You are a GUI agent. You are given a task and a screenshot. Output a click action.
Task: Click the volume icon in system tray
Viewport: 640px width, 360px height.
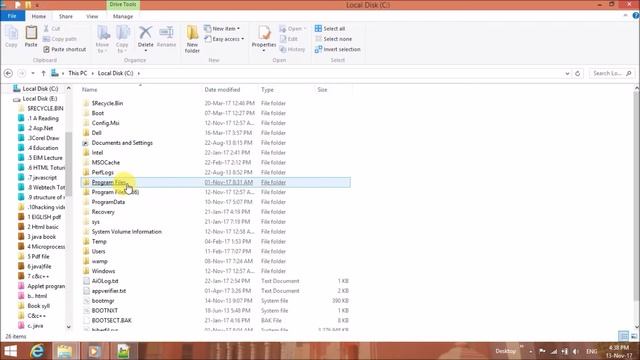click(575, 351)
